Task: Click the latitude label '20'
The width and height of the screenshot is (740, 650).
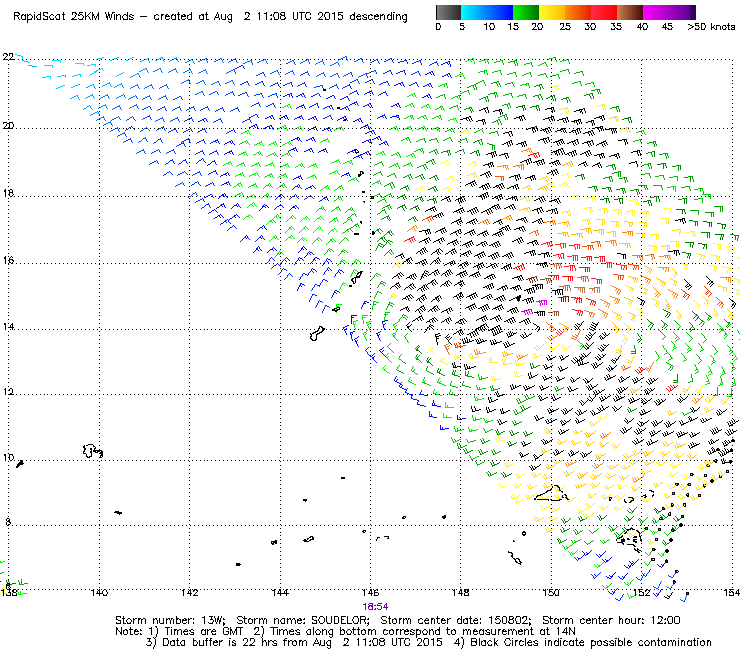Action: (8, 126)
